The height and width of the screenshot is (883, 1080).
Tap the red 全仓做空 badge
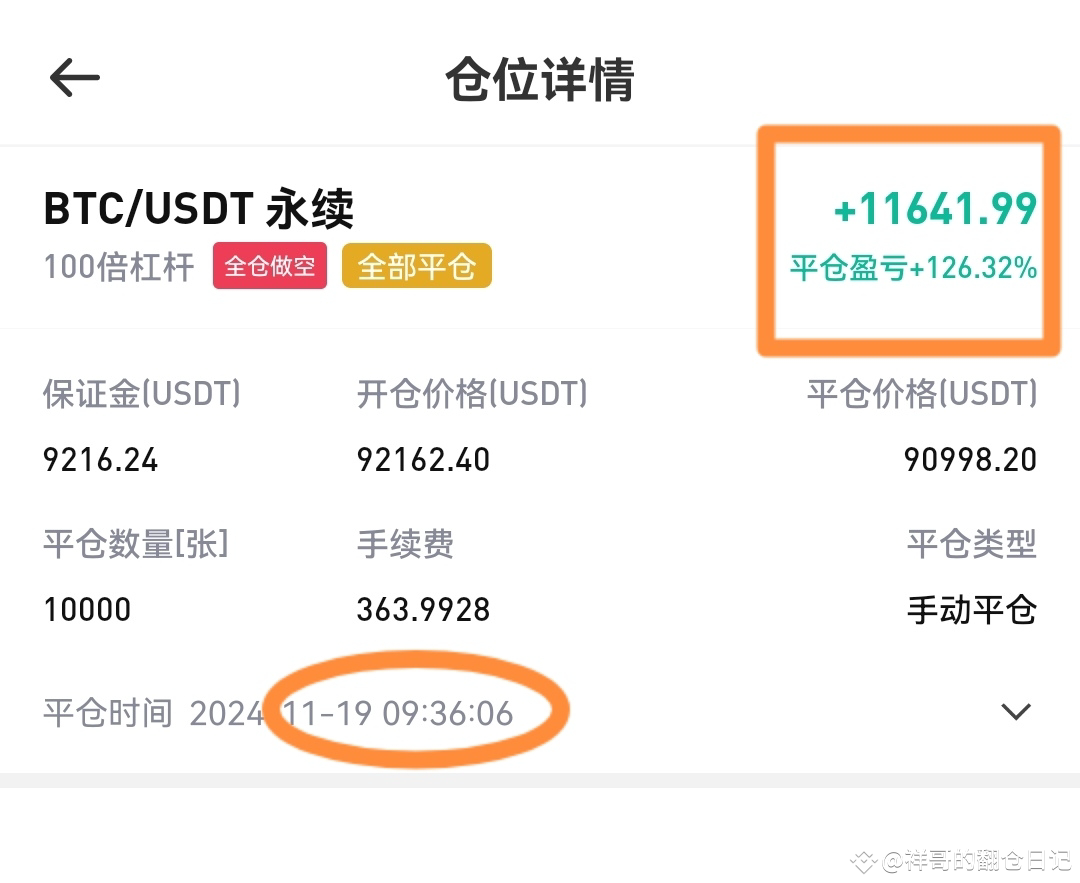click(270, 267)
